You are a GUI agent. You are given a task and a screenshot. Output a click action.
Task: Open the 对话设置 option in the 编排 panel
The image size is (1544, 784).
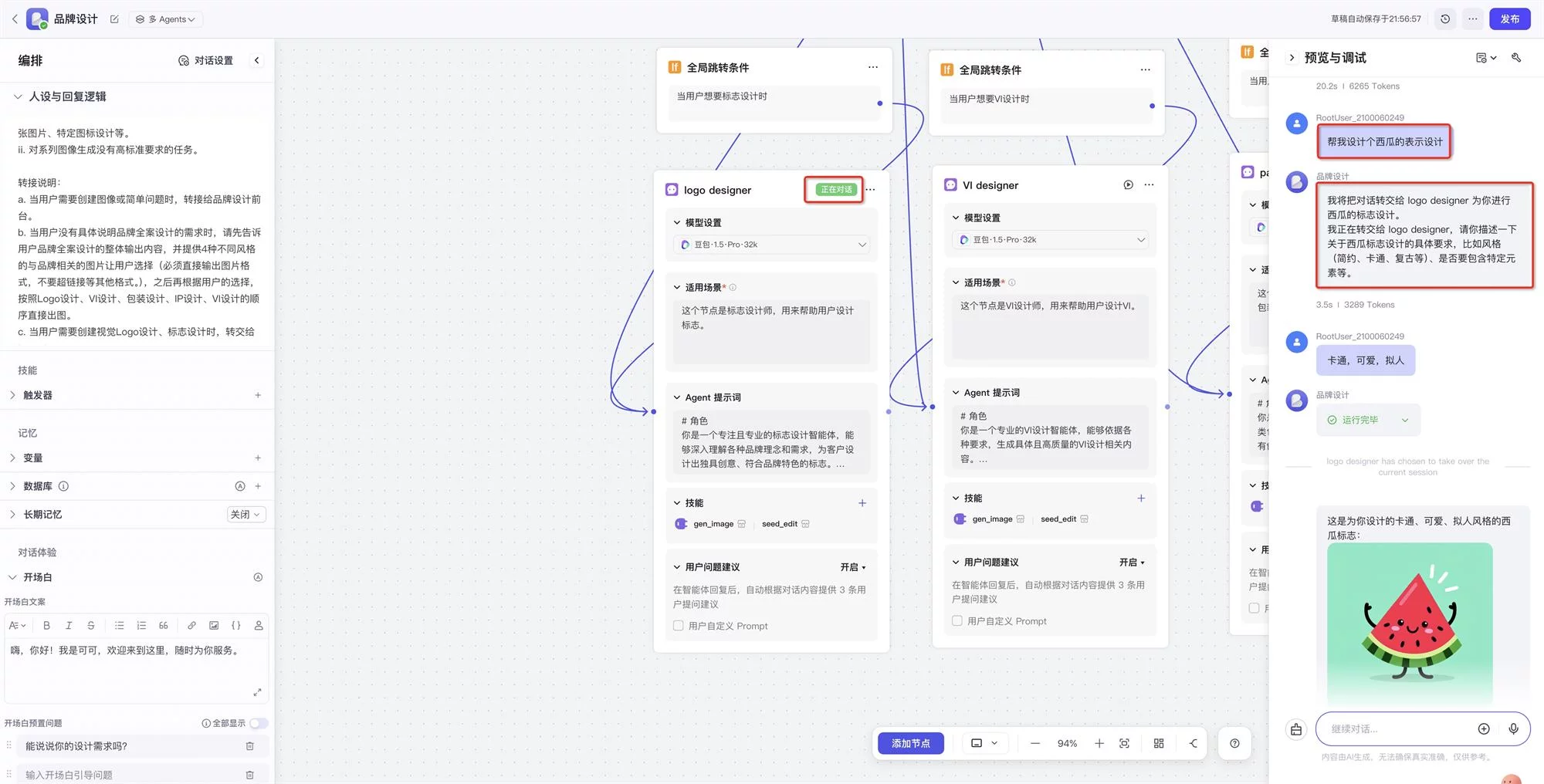(205, 60)
